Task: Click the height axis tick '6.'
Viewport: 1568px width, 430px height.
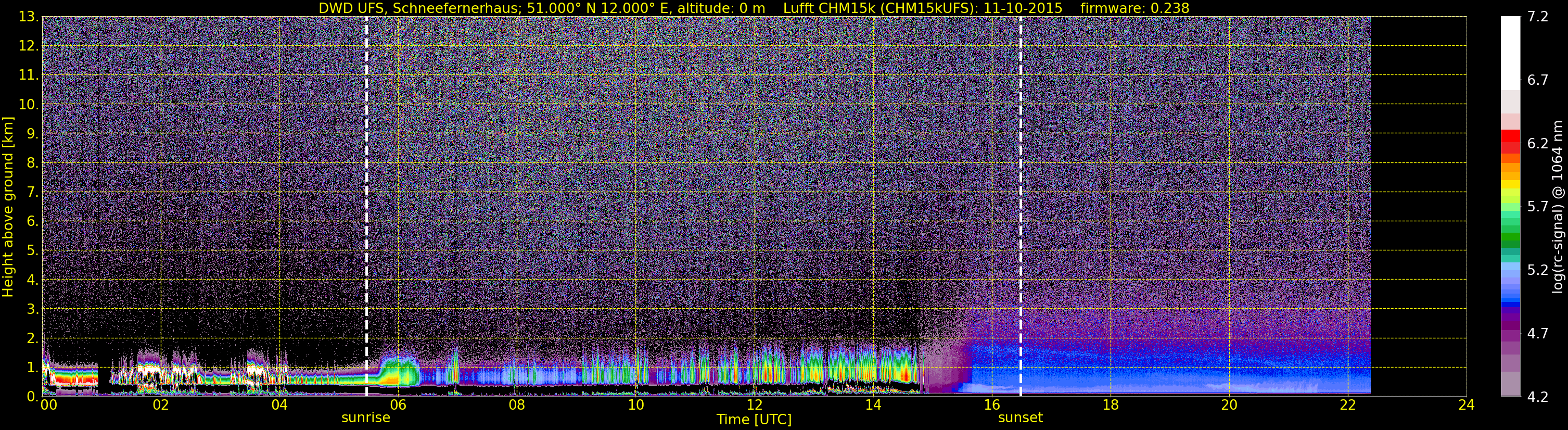Action: tap(32, 222)
